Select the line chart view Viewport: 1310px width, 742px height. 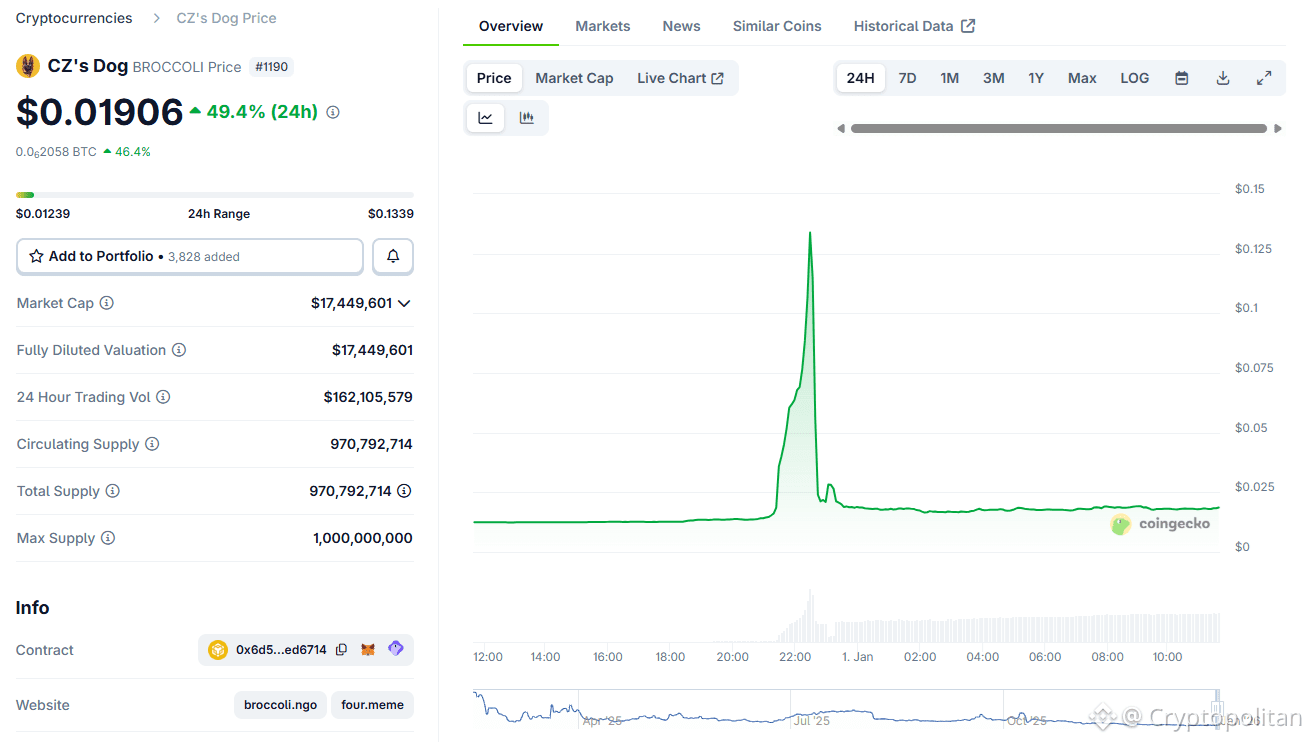click(x=485, y=117)
